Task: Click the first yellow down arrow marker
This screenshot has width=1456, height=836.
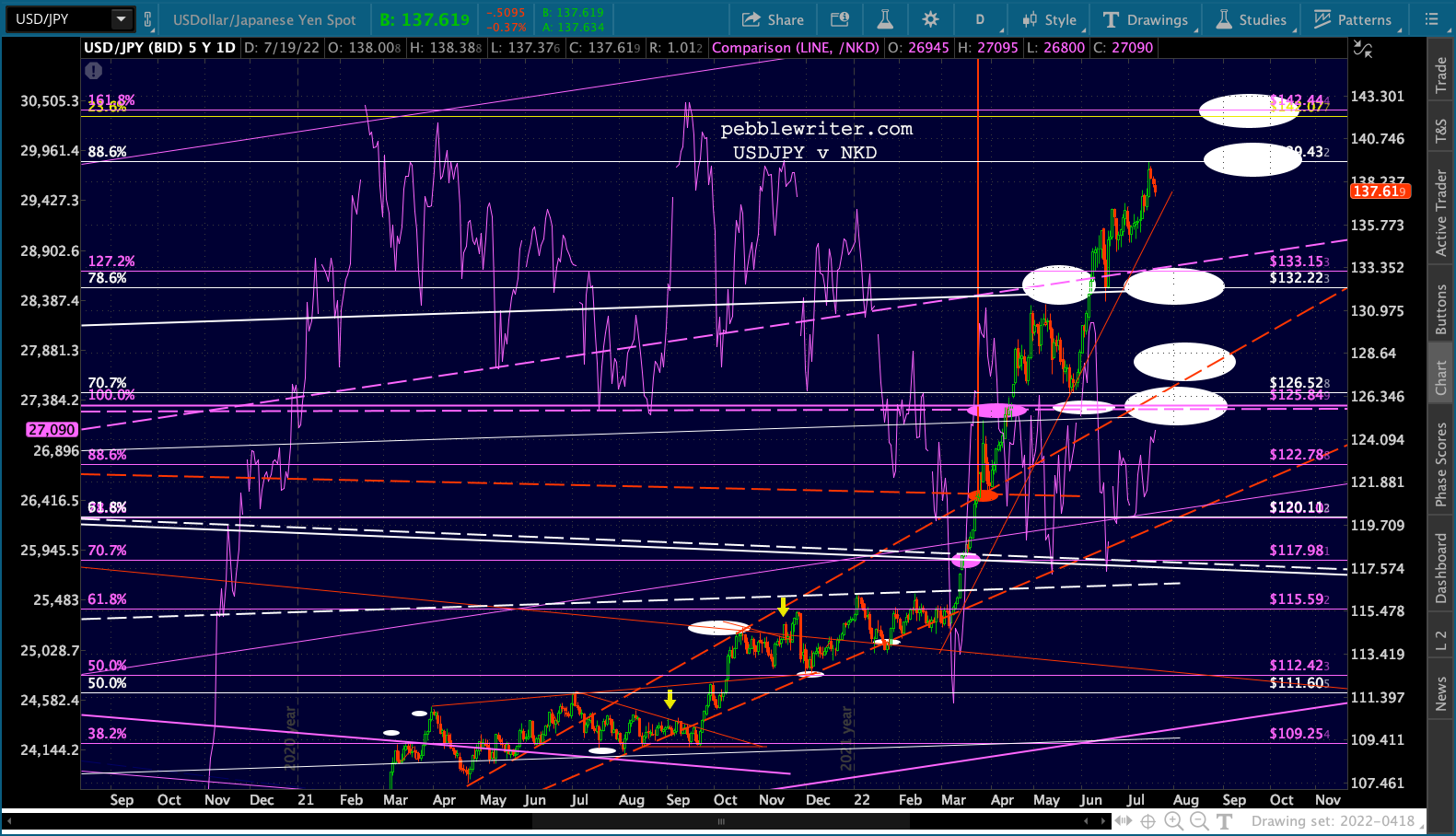Action: [670, 700]
